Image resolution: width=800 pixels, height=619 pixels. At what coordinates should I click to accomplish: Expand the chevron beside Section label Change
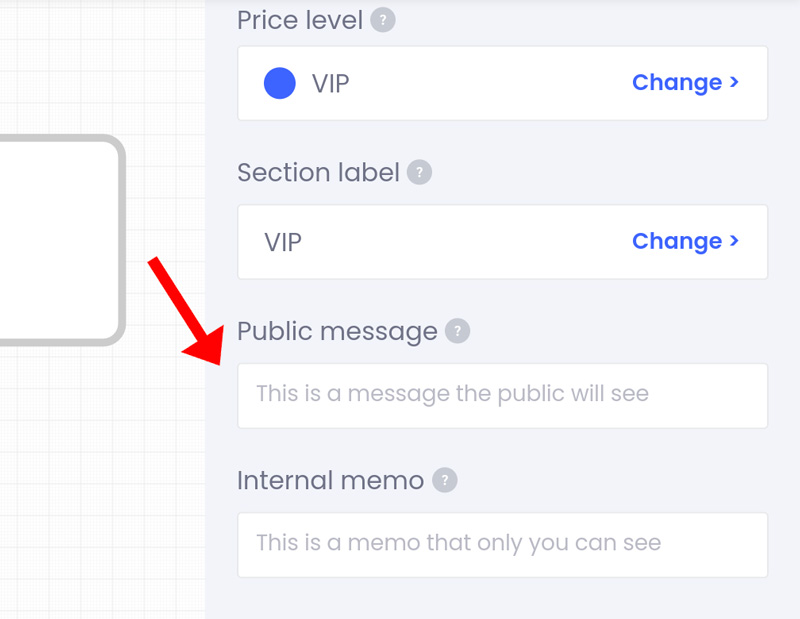734,241
